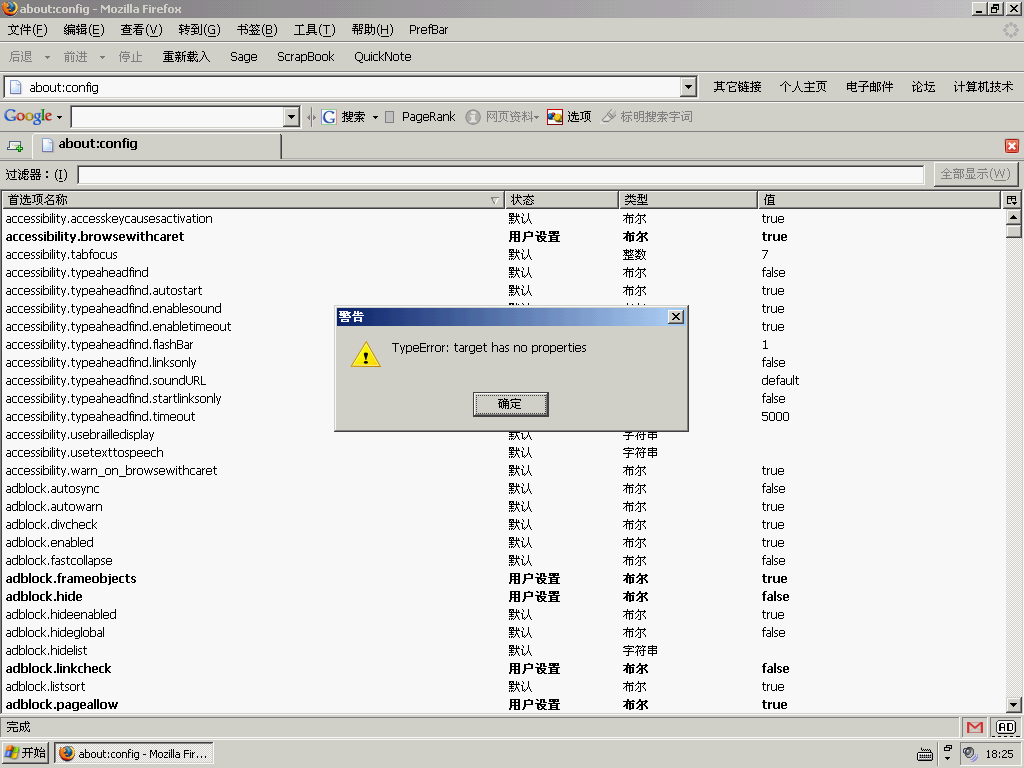Open the 编辑(E) menu
This screenshot has width=1024, height=768.
(x=84, y=29)
